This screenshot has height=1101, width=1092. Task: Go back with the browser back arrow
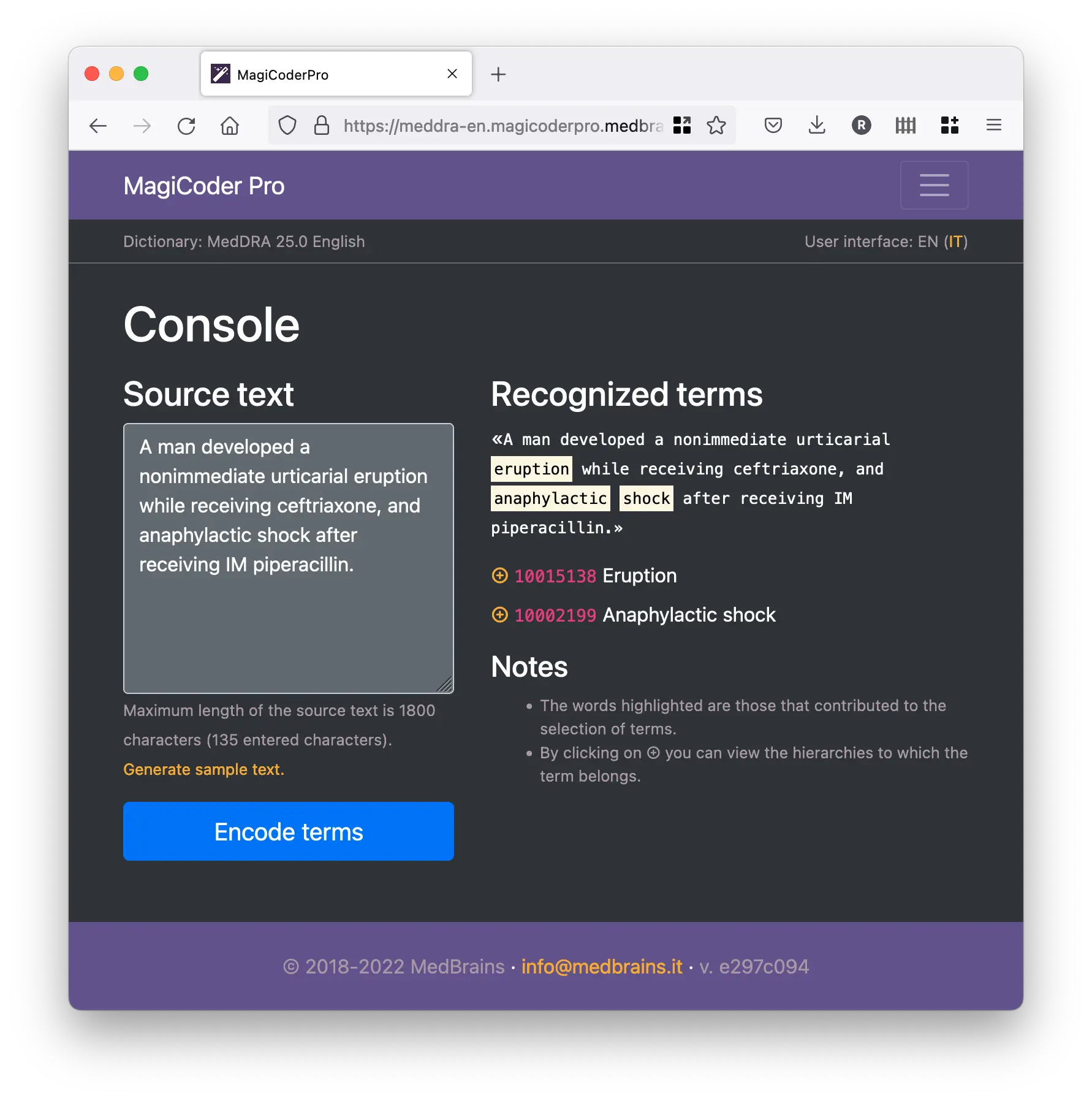click(98, 126)
